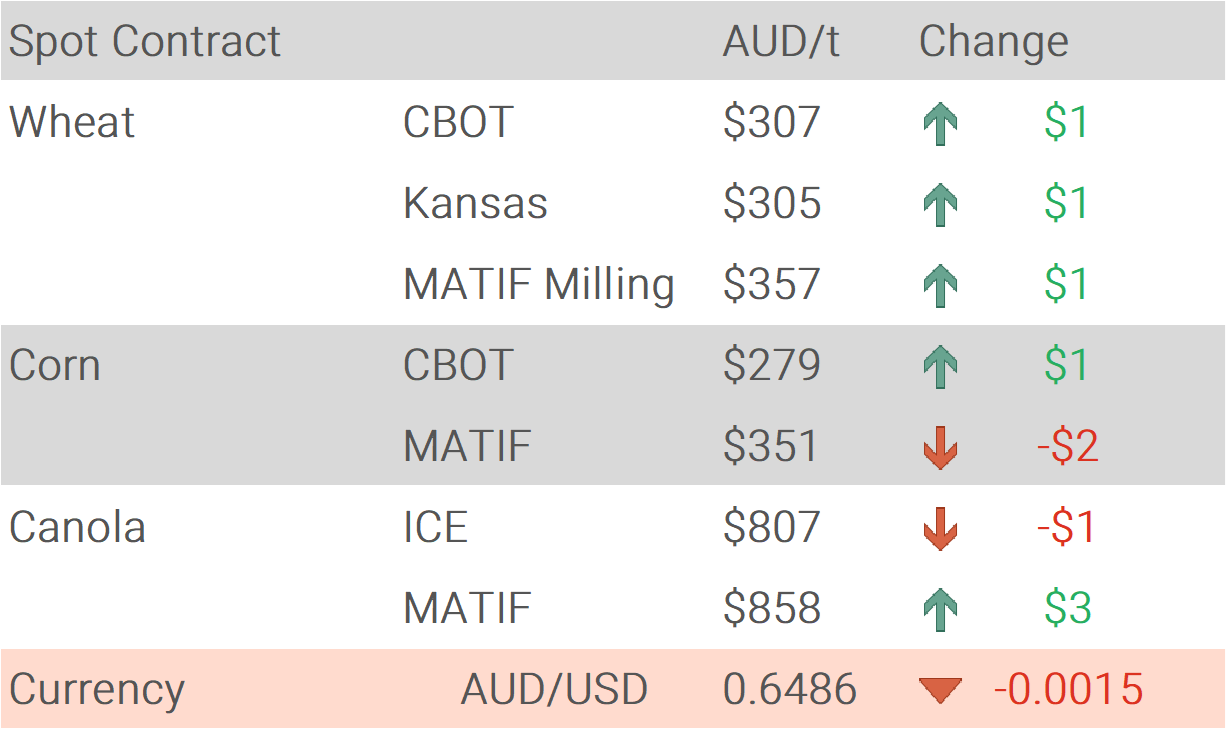1228x731 pixels.
Task: Click the Canola commodity label
Action: pos(77,527)
